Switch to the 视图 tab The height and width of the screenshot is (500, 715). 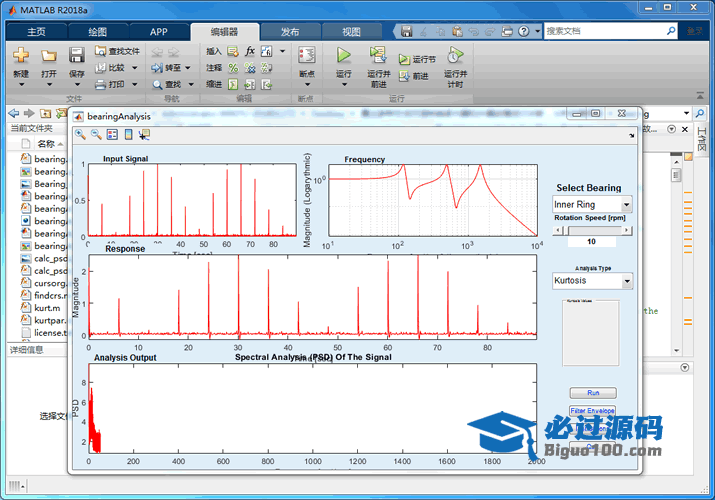pos(352,32)
